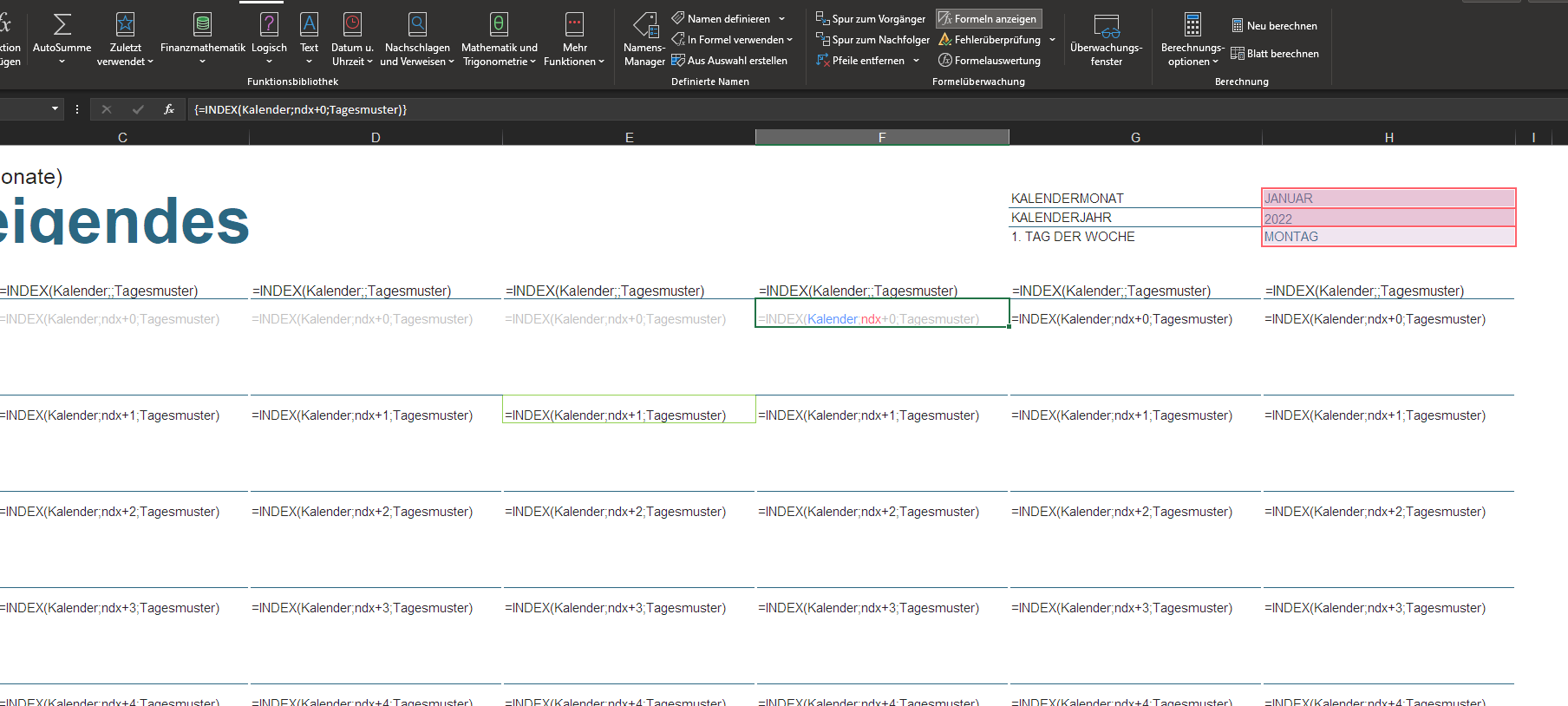The height and width of the screenshot is (706, 1568).
Task: Click Neu berechnen
Action: pos(1274,26)
